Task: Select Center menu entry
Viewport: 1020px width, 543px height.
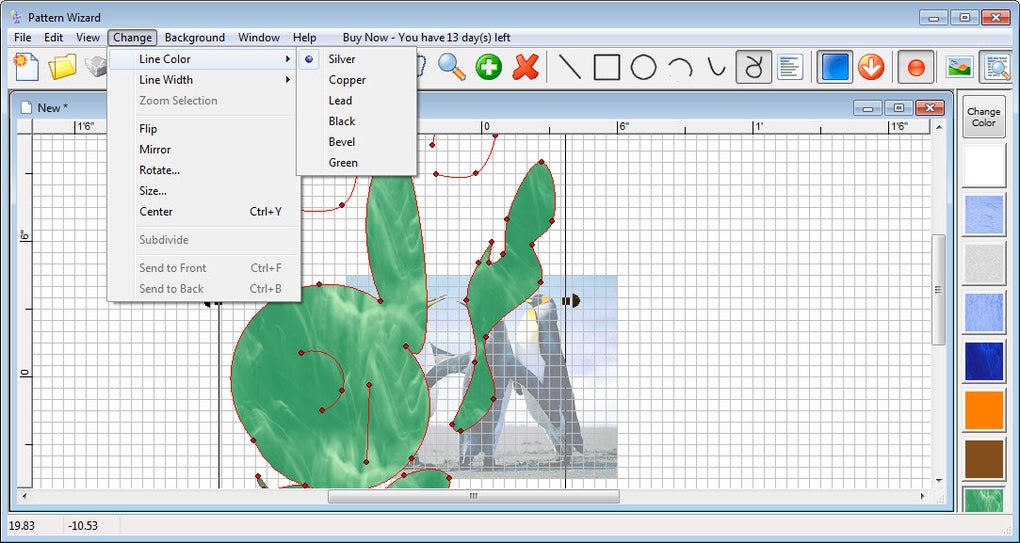Action: (x=203, y=212)
